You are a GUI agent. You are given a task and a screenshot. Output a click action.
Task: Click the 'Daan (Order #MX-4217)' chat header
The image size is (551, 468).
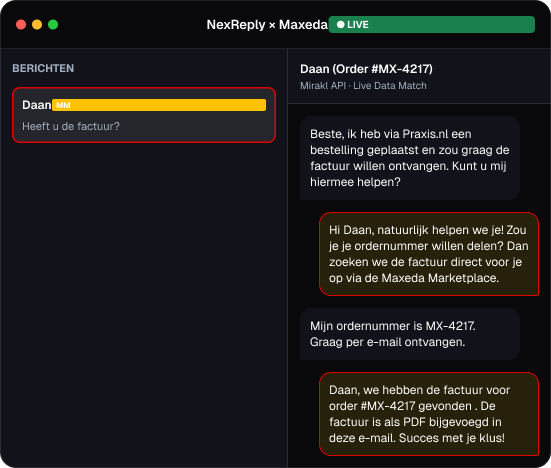(366, 69)
